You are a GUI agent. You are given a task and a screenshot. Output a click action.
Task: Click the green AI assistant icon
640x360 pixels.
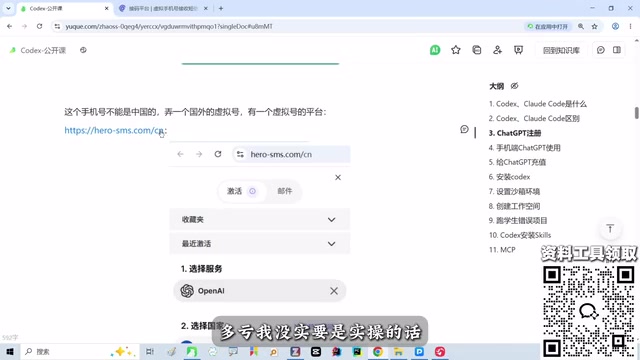point(435,50)
